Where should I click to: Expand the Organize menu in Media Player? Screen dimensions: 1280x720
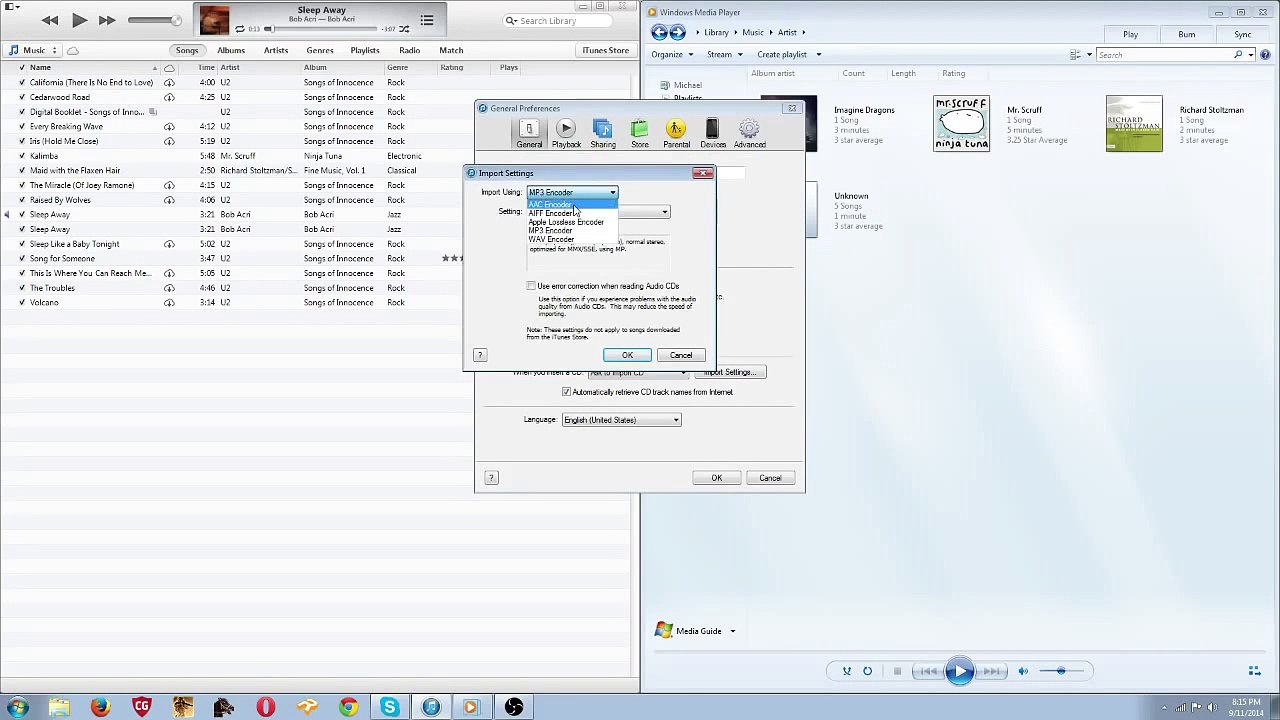click(672, 55)
